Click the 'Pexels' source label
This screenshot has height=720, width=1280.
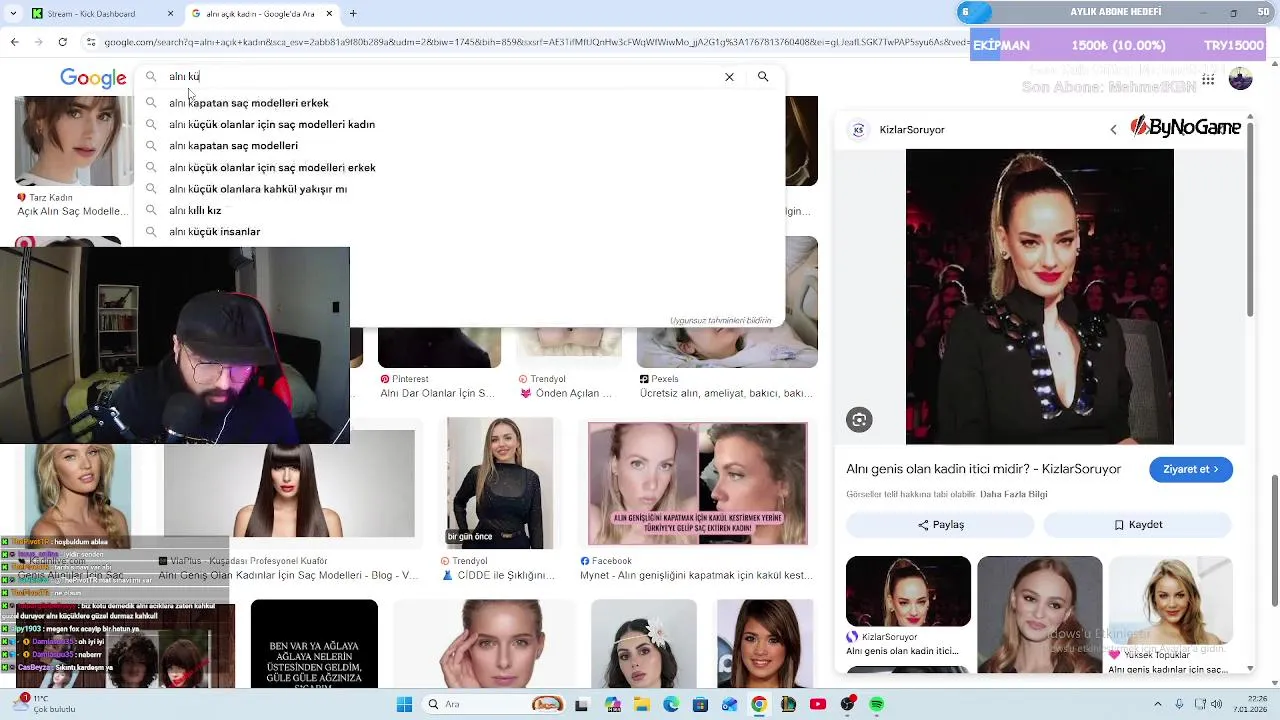coord(665,379)
